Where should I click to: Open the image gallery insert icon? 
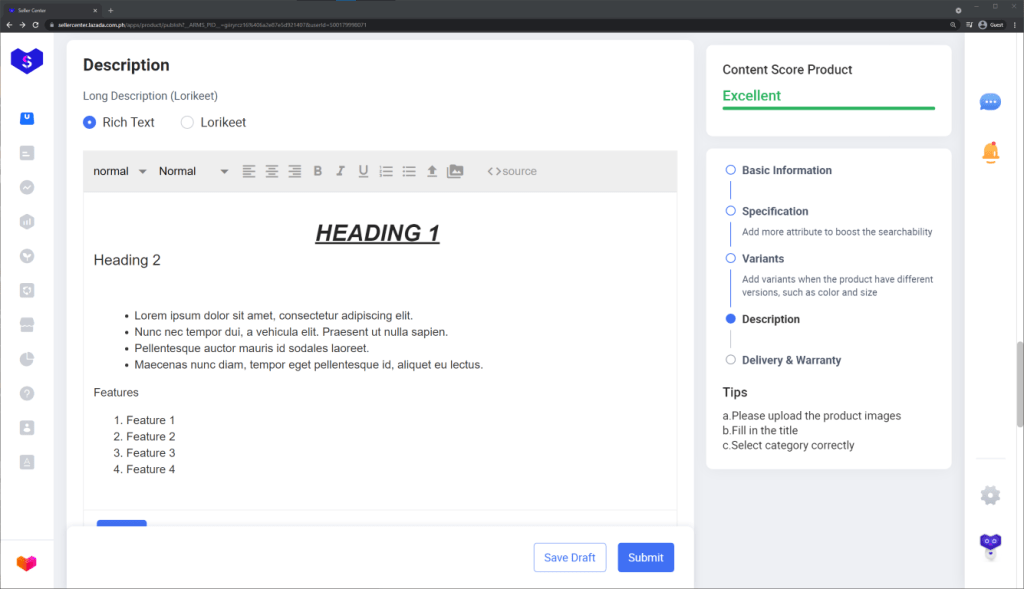455,171
